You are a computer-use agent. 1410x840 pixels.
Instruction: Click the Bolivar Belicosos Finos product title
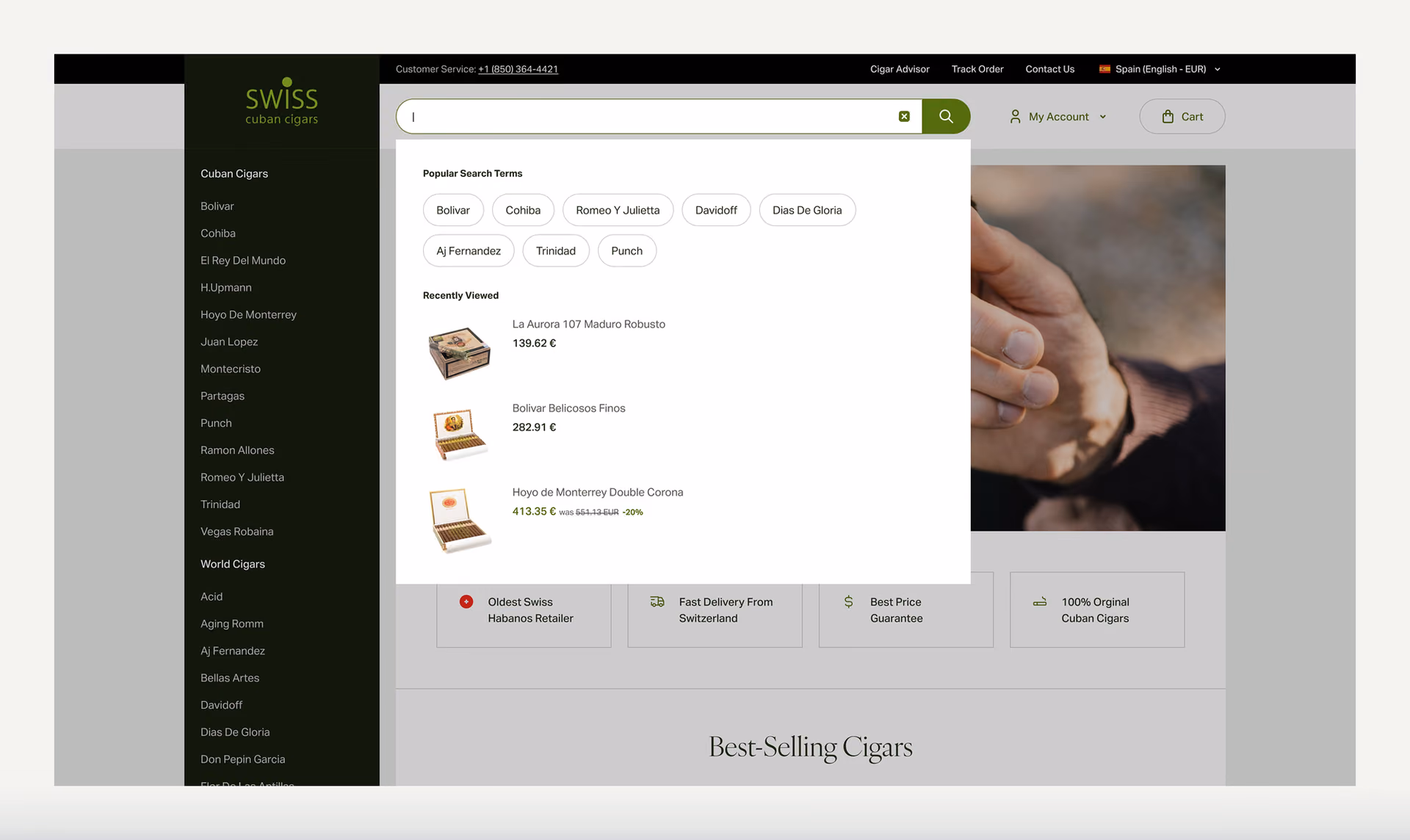coord(569,408)
